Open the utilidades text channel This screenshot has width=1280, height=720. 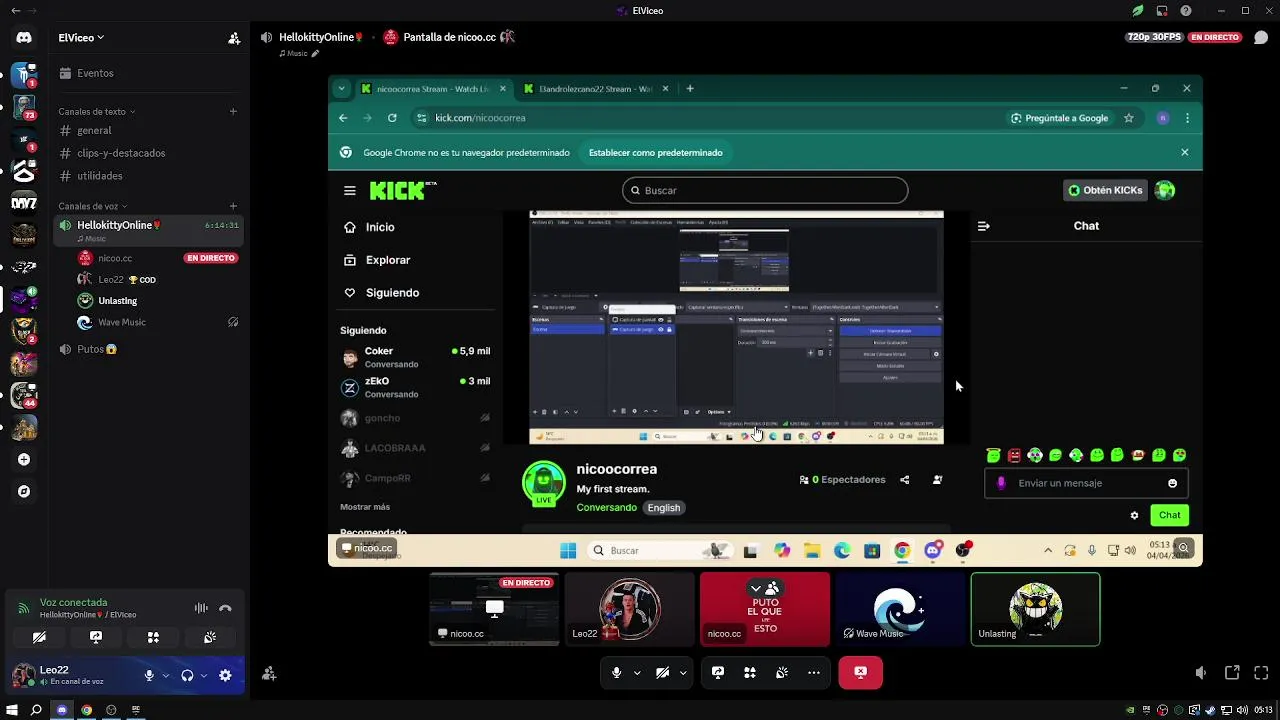[x=148, y=176]
